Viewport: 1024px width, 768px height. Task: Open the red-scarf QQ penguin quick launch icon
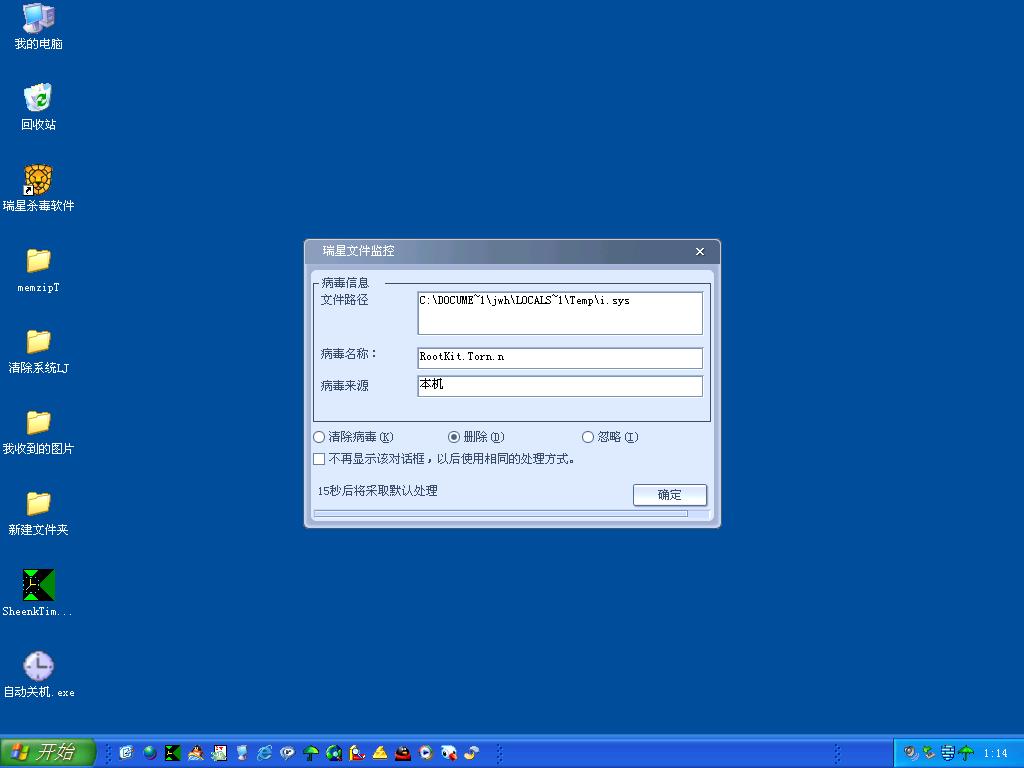click(403, 753)
